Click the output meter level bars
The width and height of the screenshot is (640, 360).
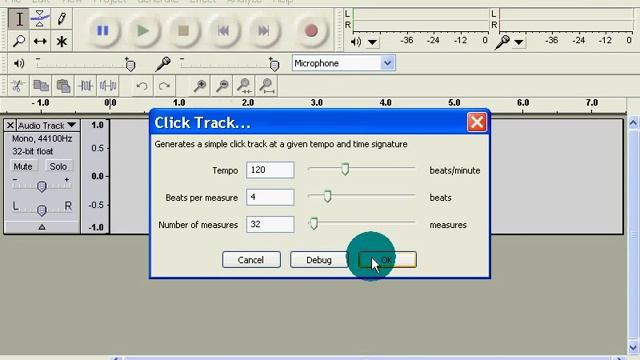tap(421, 20)
